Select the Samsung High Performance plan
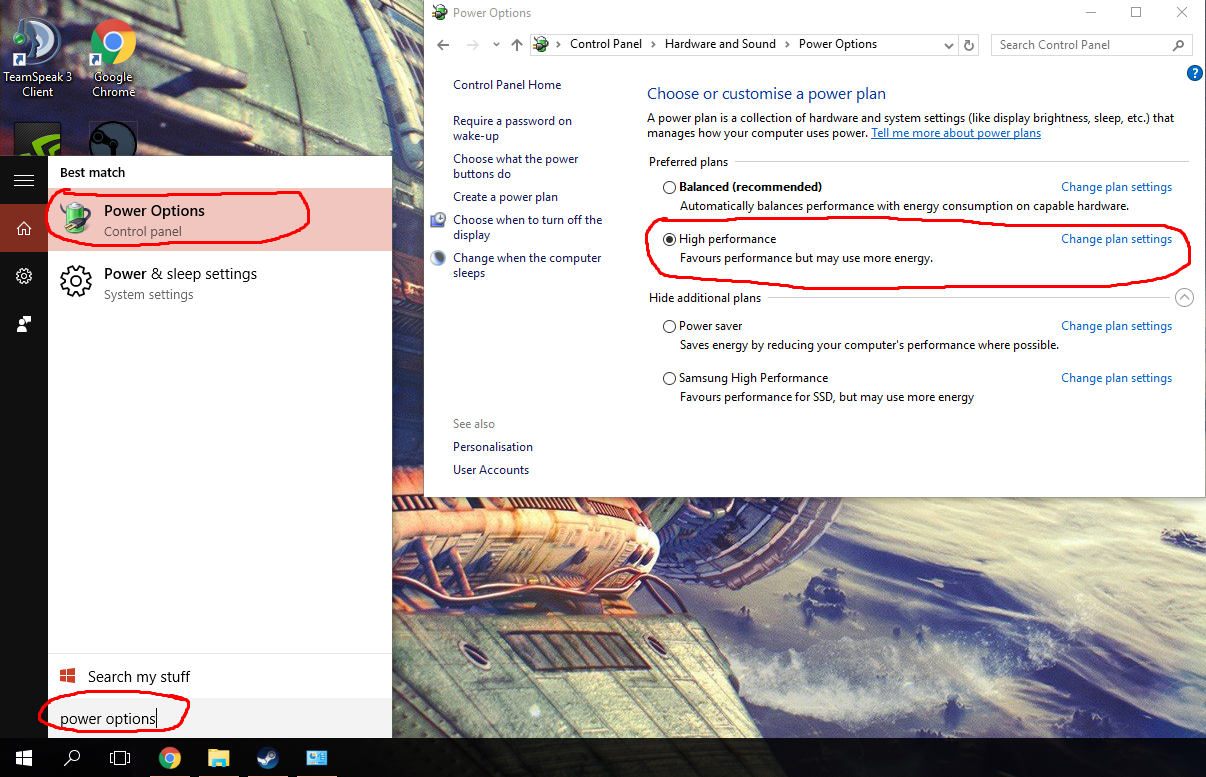 [669, 378]
